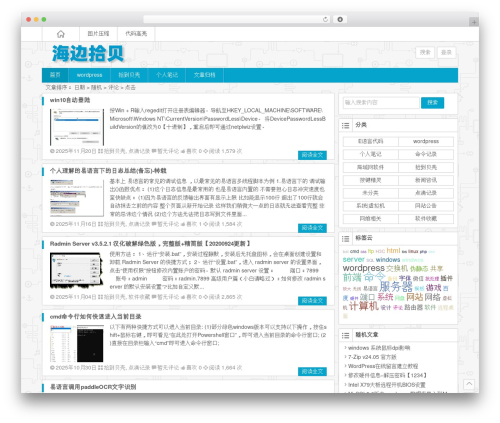Image resolution: width=500 pixels, height=423 pixels.
Task: Open random article Intel X79 BIOS设置
Action: pyautogui.click(x=387, y=385)
